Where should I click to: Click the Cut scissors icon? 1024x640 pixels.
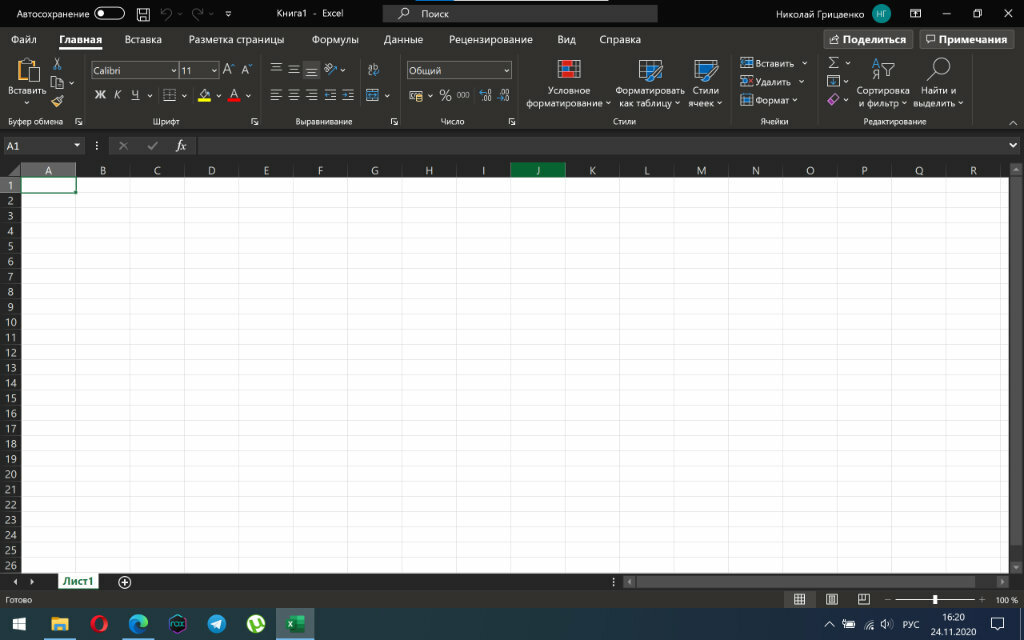point(57,64)
